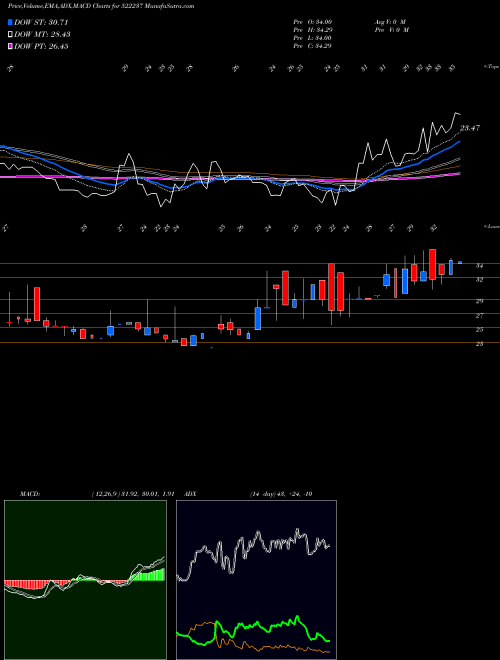The width and height of the screenshot is (500, 660).
Task: Click the Pre C: 34.29 value
Action: tap(313, 46)
